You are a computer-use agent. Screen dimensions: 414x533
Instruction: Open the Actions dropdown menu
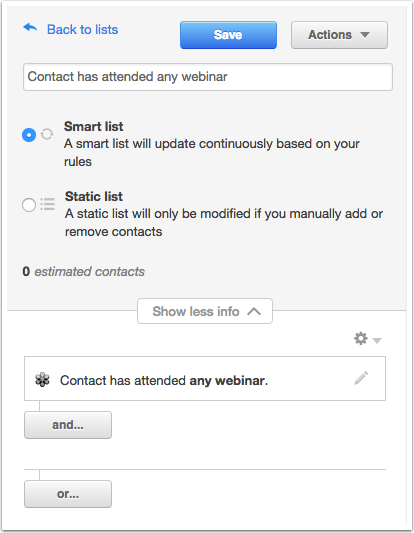coord(339,35)
